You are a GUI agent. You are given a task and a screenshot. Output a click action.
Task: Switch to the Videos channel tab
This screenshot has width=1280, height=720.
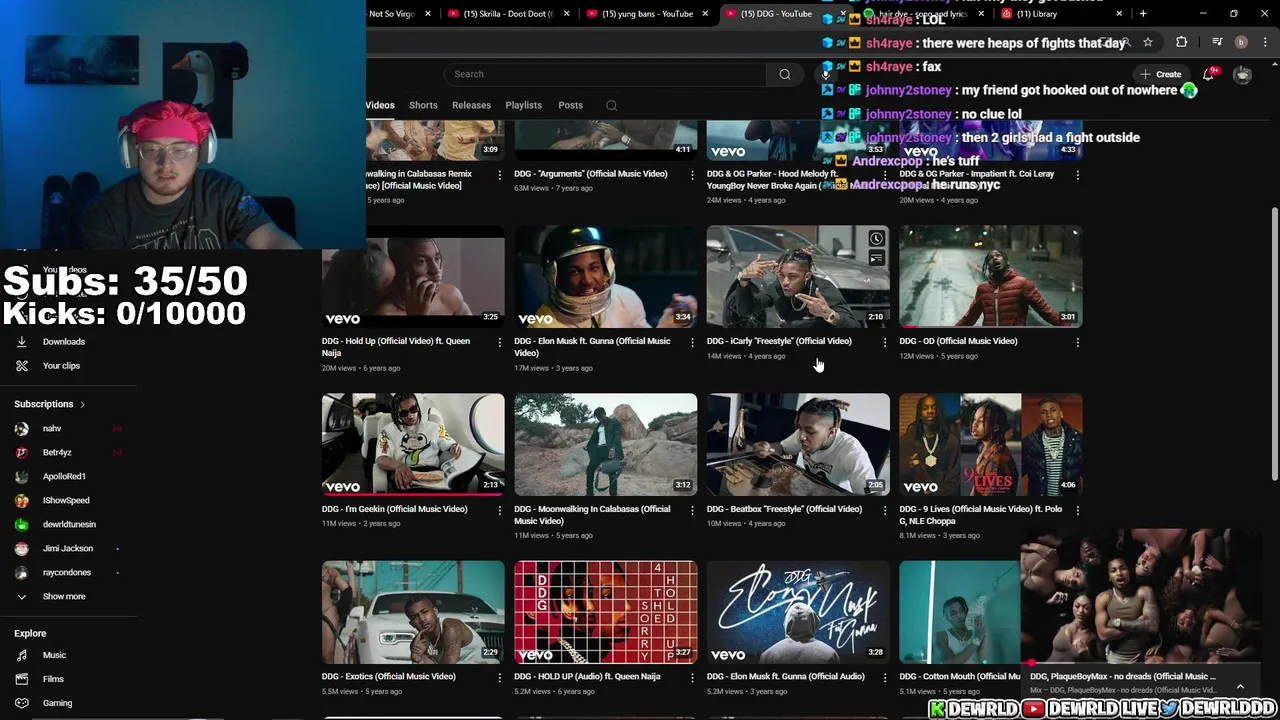click(380, 105)
